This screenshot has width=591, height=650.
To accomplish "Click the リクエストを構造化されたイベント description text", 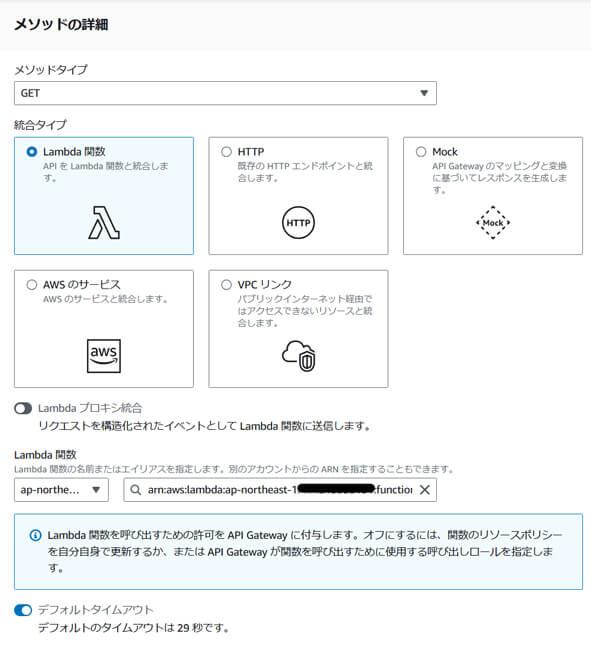I will tap(204, 426).
